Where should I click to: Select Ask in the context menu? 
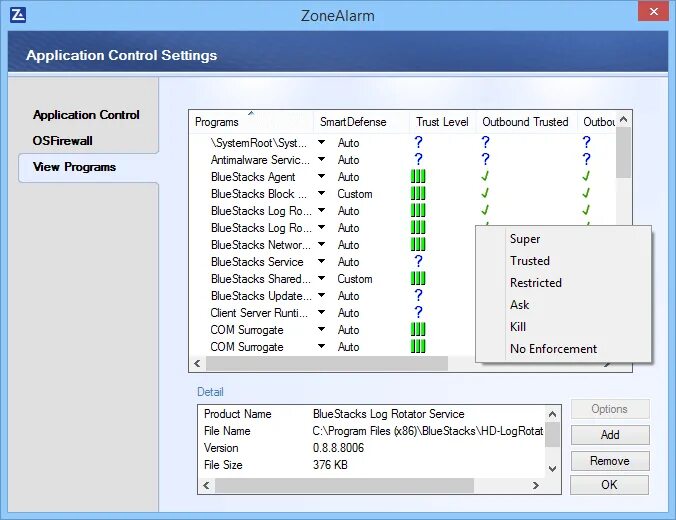[563, 305]
